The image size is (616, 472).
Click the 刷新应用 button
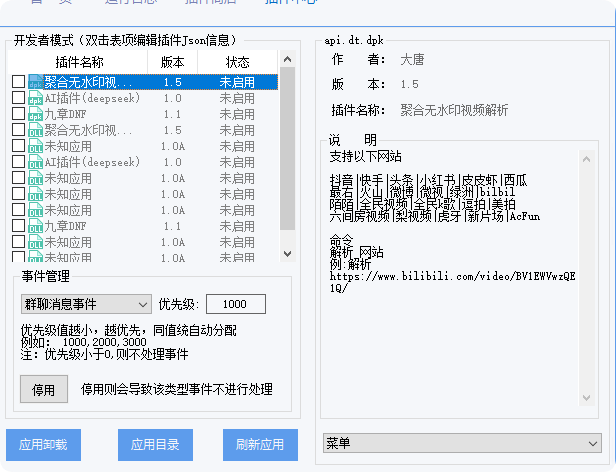[260, 444]
